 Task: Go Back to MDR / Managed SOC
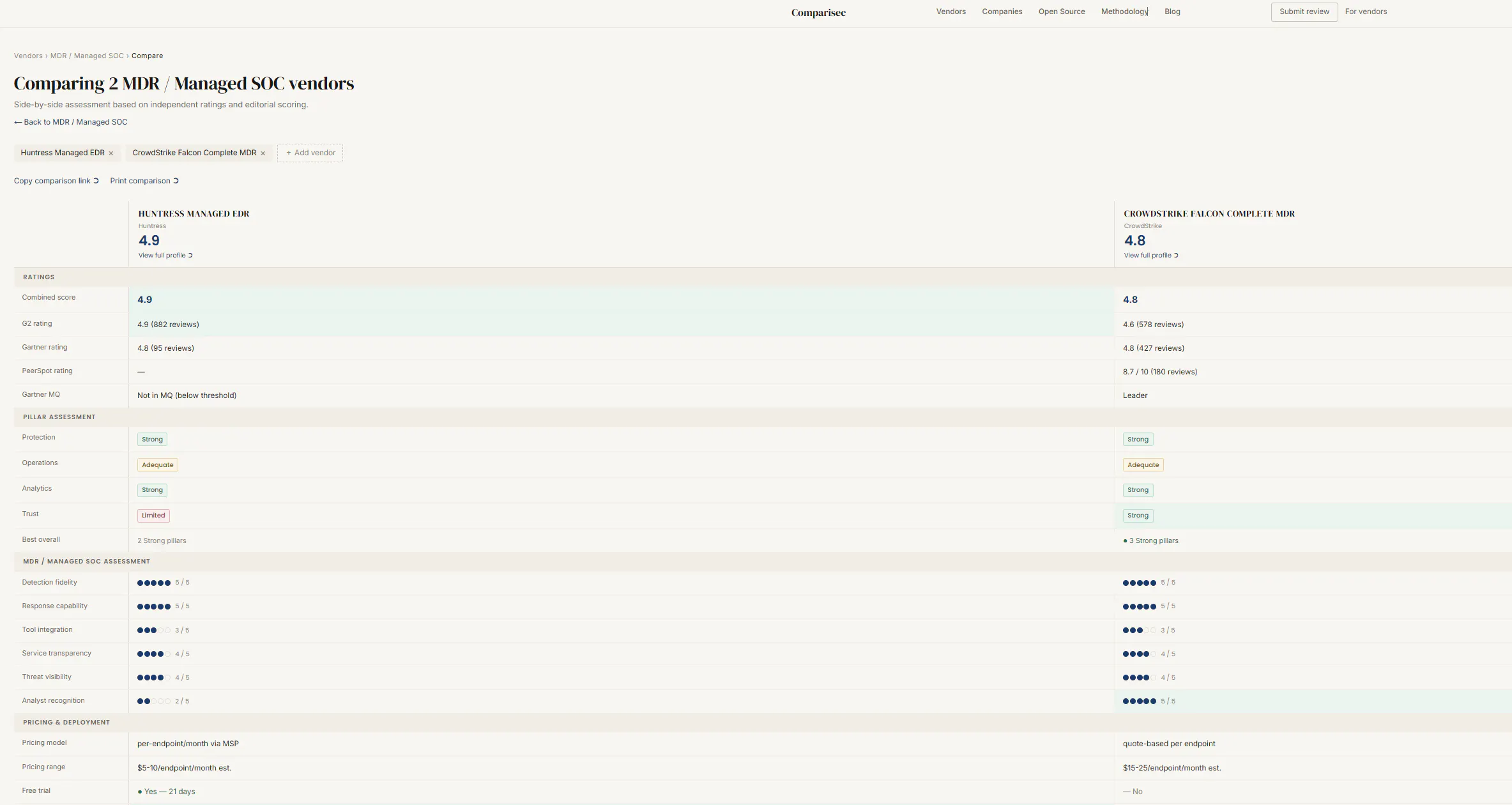pyautogui.click(x=70, y=122)
